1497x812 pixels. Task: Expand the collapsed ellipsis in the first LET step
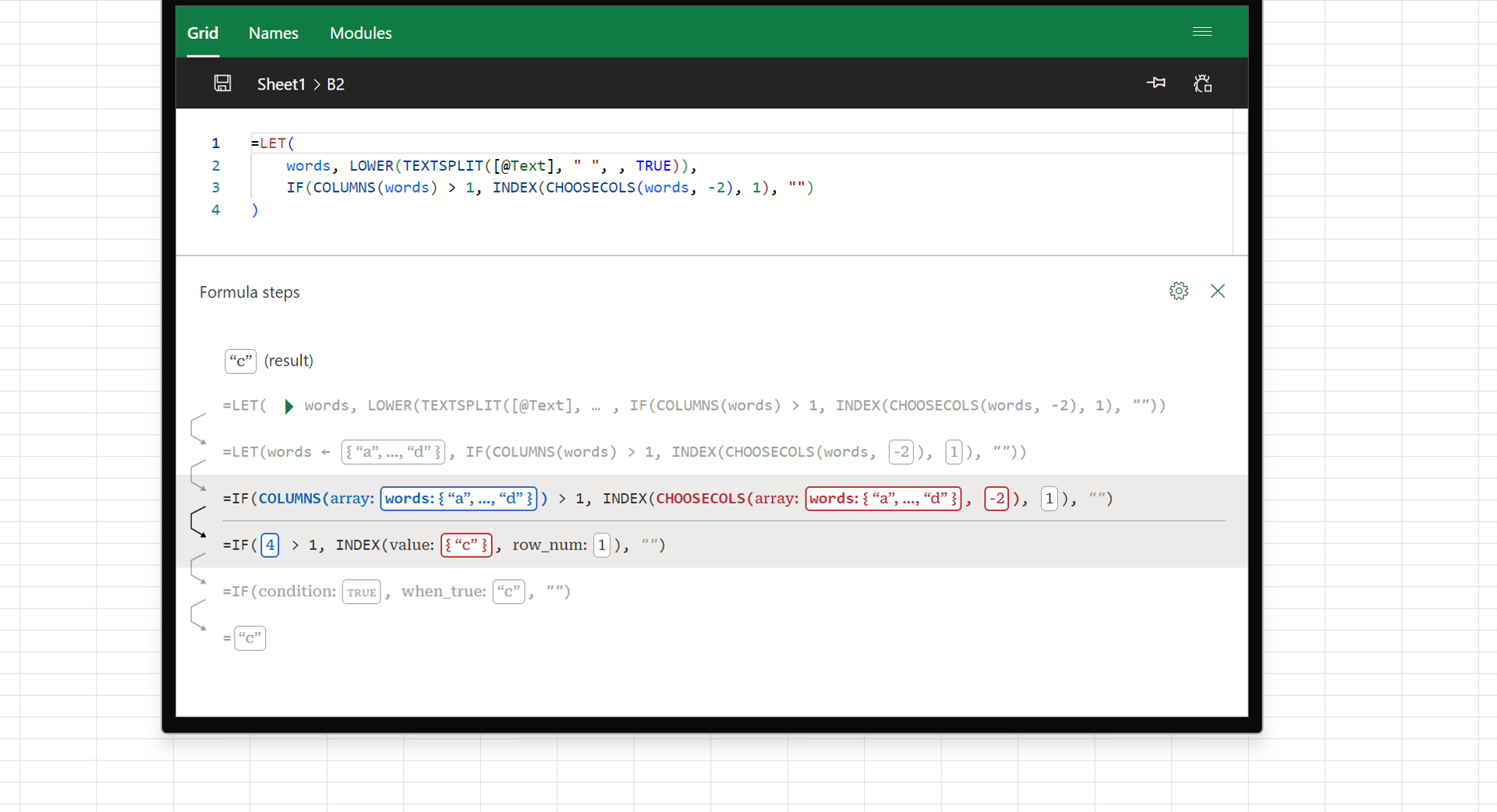[x=596, y=406]
